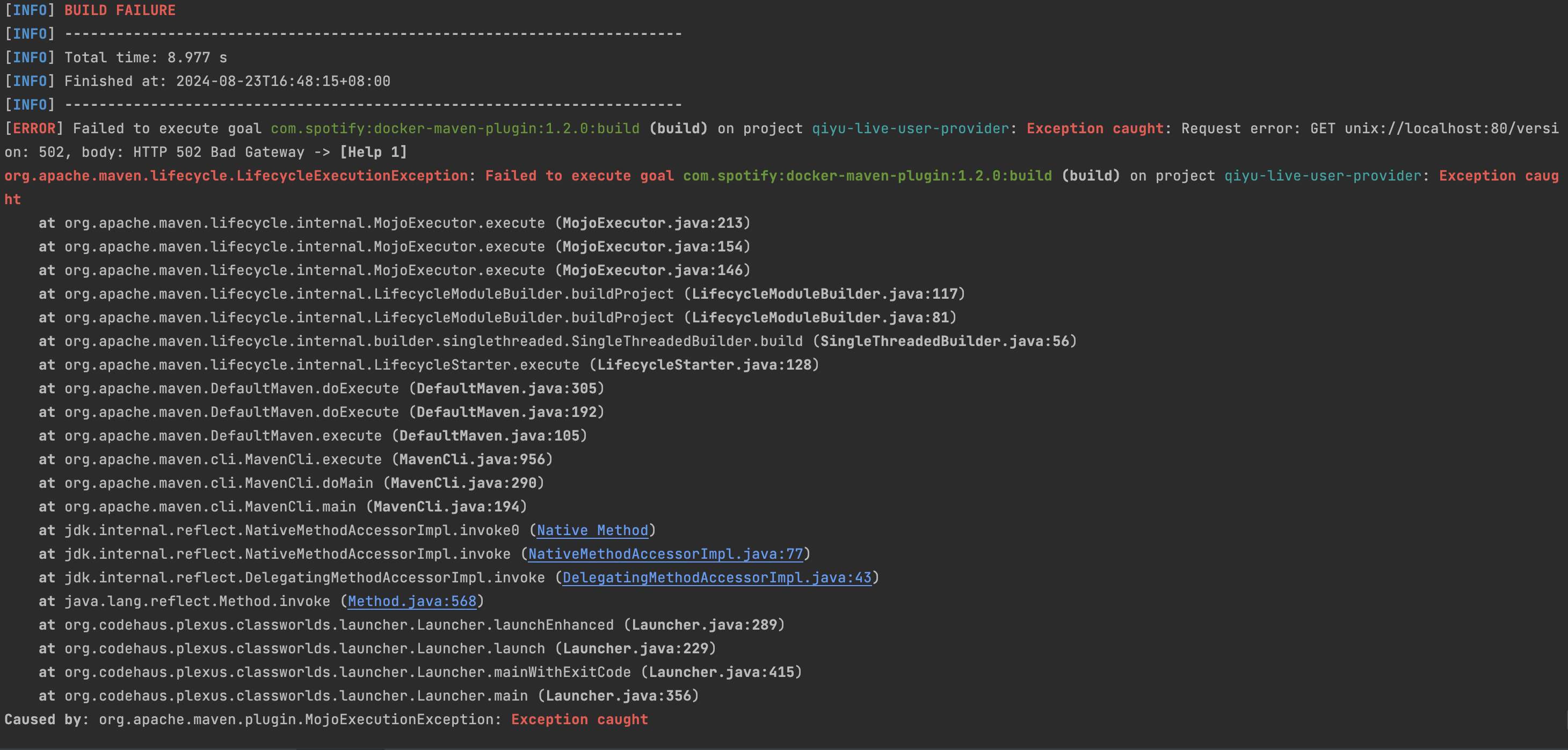Click '(Launcher.java:289)' stack frame
Screen dimensions: 1568x750
(x=705, y=625)
